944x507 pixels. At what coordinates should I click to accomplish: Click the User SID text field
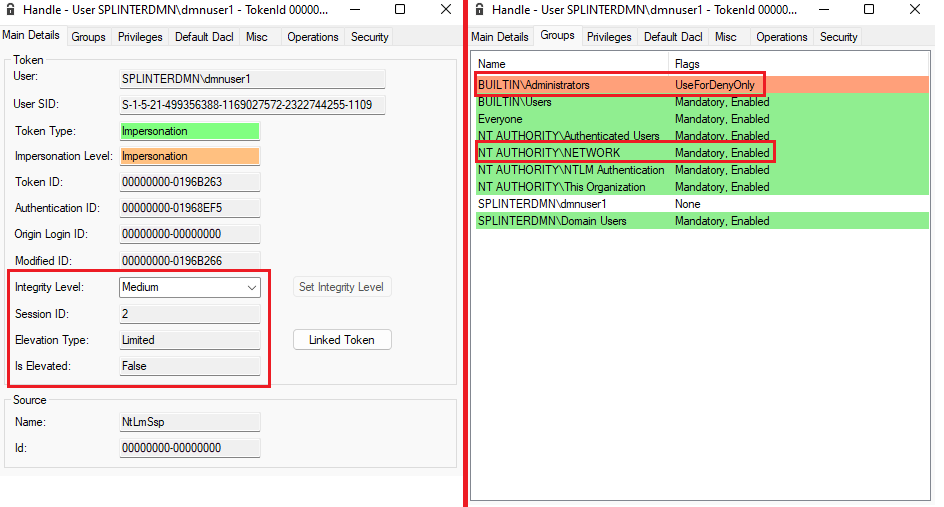tap(252, 105)
